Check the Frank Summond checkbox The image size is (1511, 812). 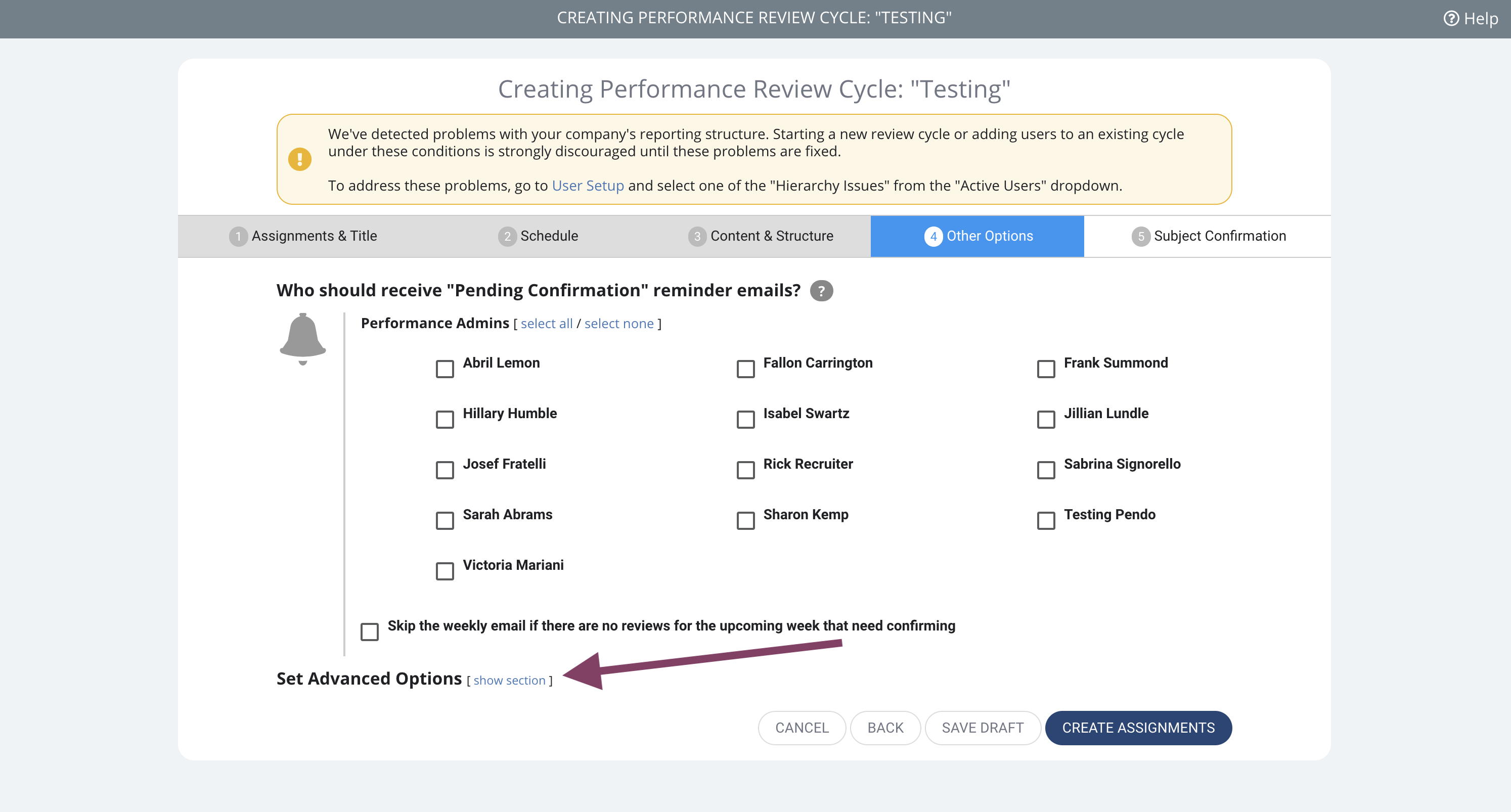[1046, 369]
